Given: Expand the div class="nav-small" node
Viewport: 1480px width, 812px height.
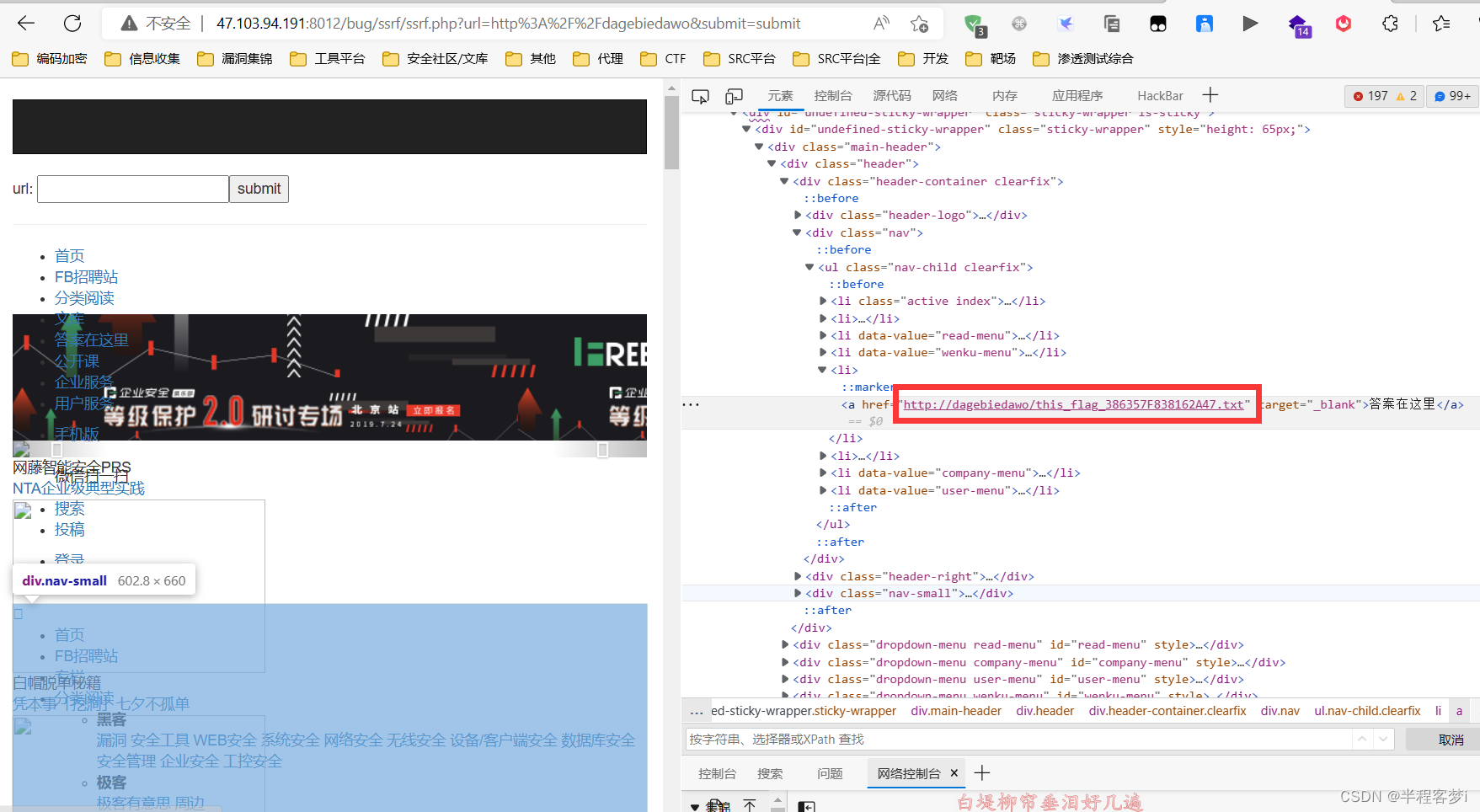Looking at the screenshot, I should pos(798,593).
